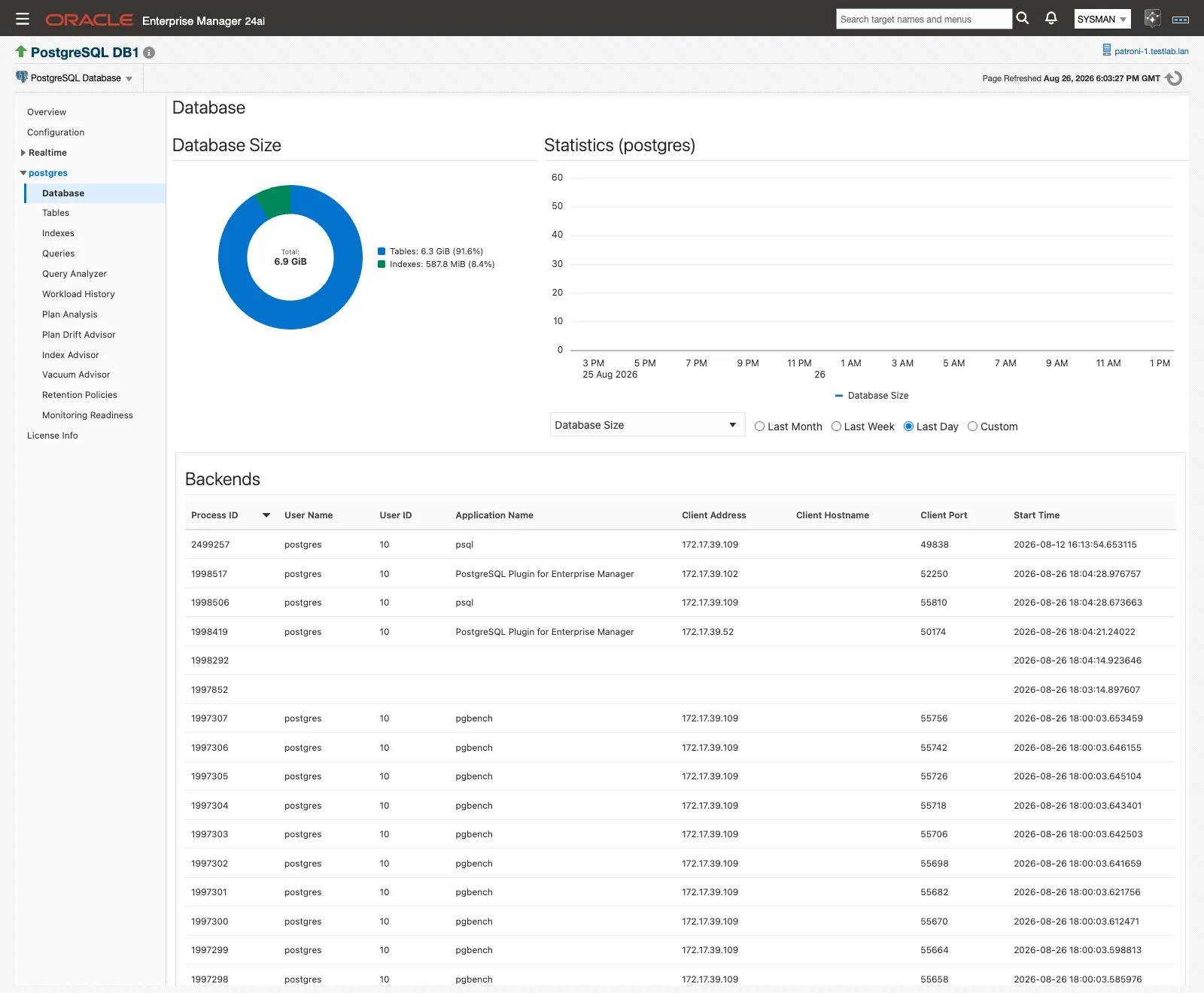1204x993 pixels.
Task: Click the AI assistant sparkle icon
Action: (x=1152, y=19)
